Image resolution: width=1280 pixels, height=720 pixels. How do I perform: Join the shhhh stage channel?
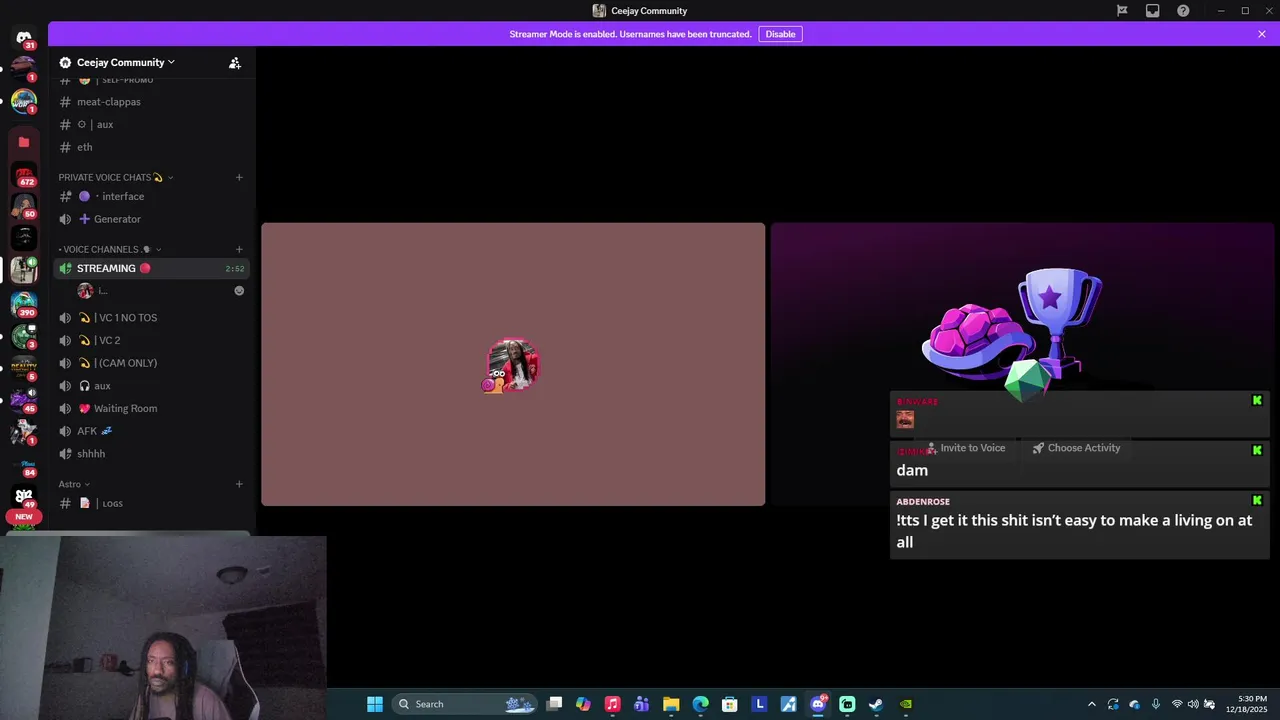point(151,454)
